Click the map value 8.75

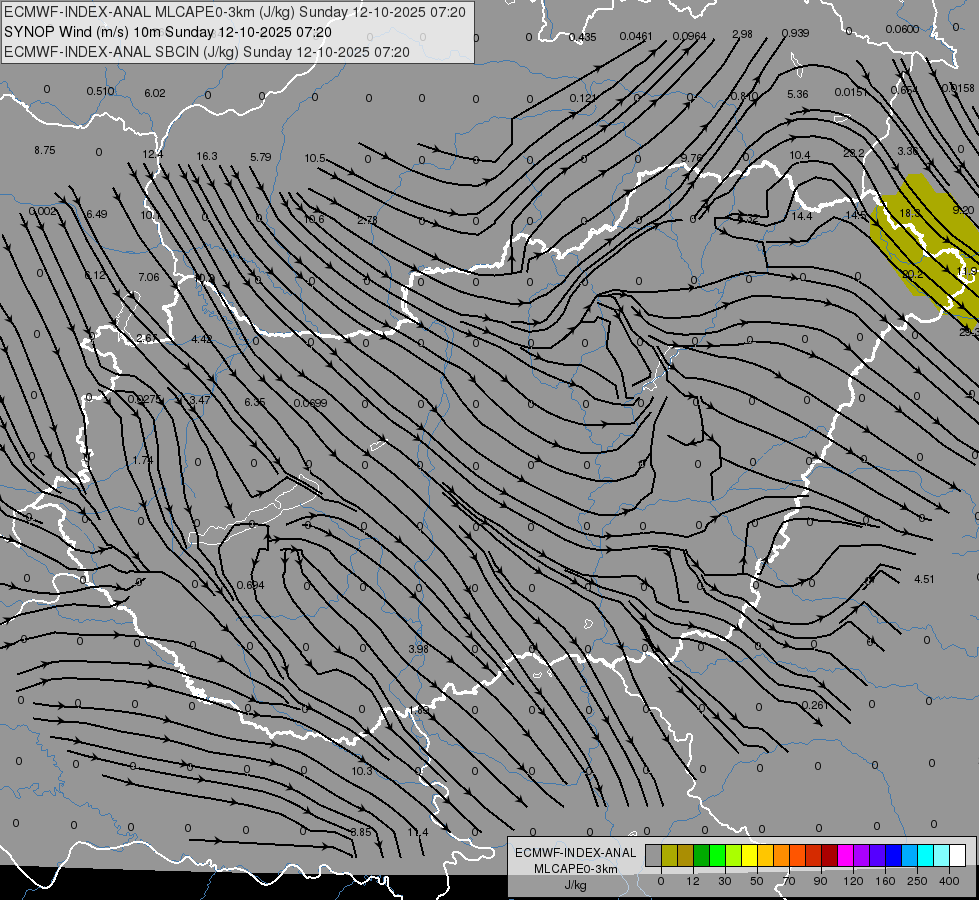click(x=45, y=151)
